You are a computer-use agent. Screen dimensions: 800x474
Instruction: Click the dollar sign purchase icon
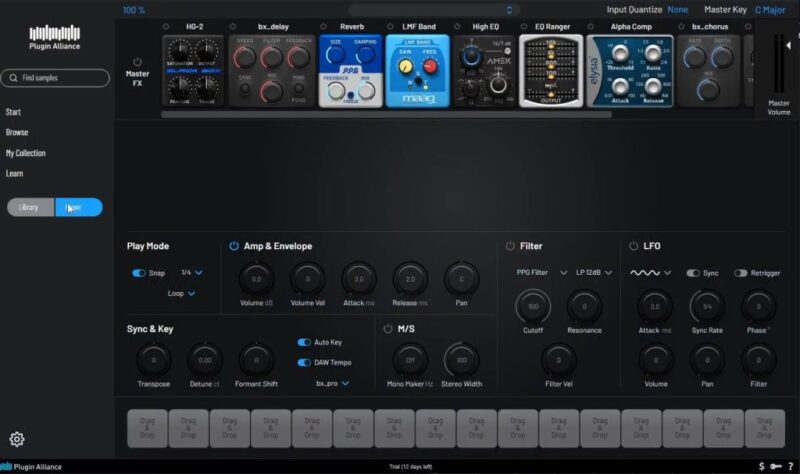coord(762,466)
